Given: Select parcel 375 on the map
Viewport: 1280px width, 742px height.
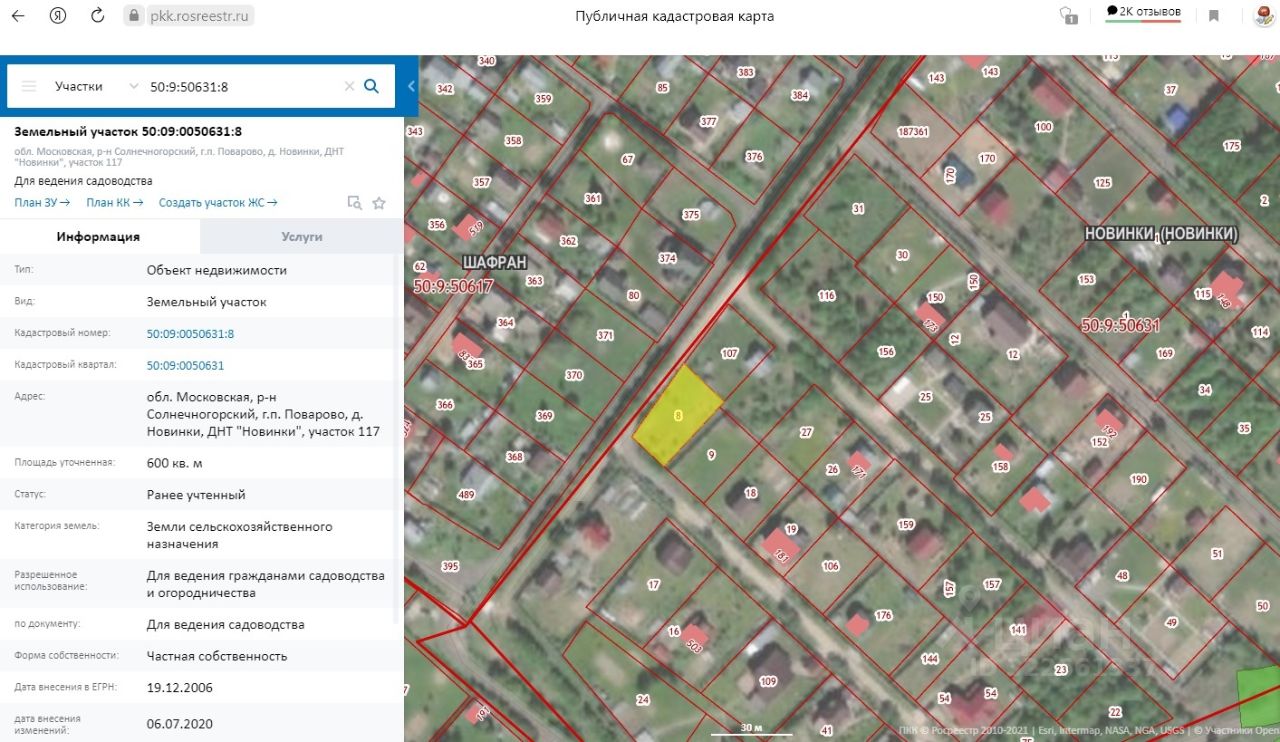Looking at the screenshot, I should (691, 214).
